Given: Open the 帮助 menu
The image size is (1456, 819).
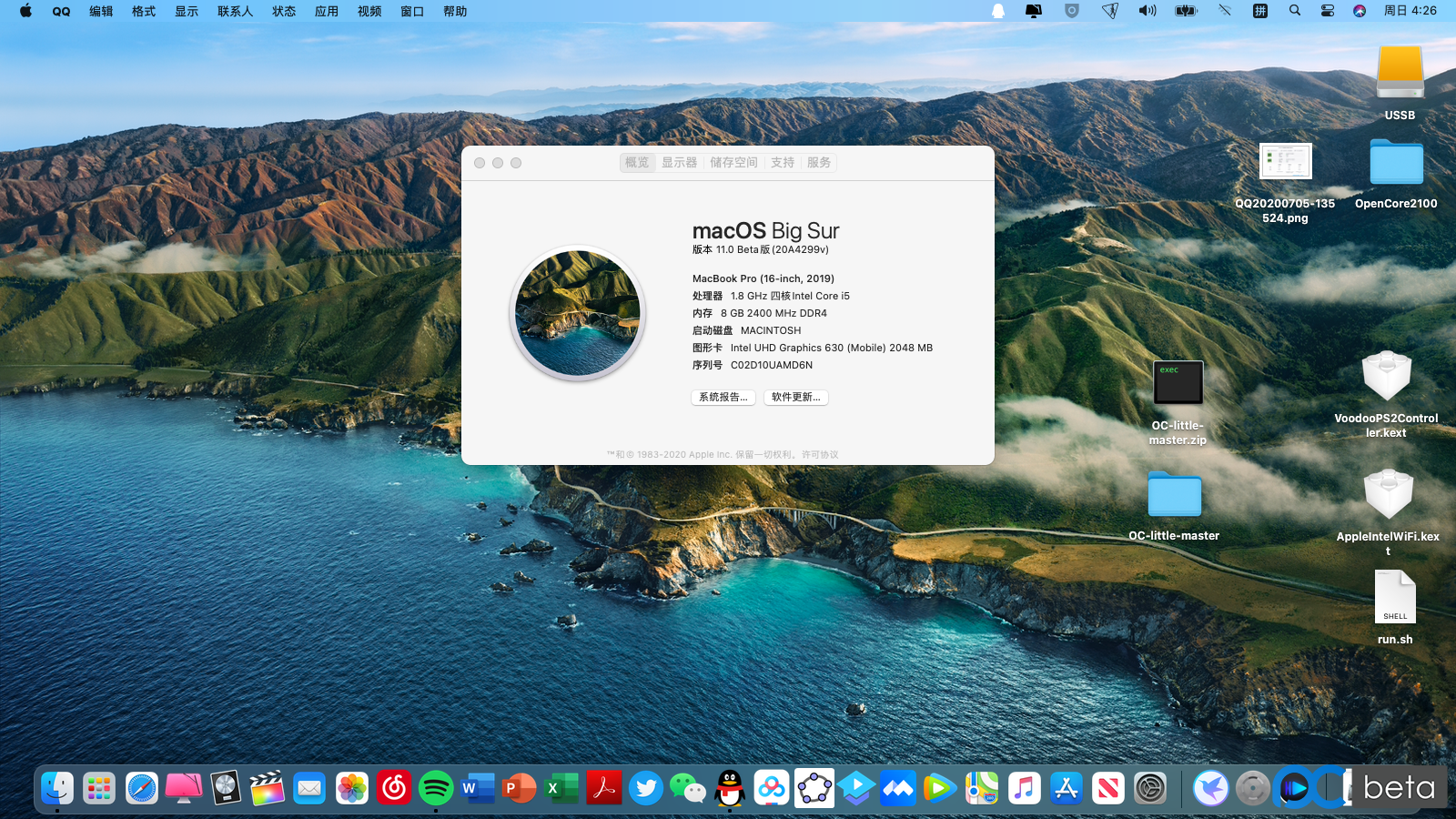Looking at the screenshot, I should pos(455,11).
